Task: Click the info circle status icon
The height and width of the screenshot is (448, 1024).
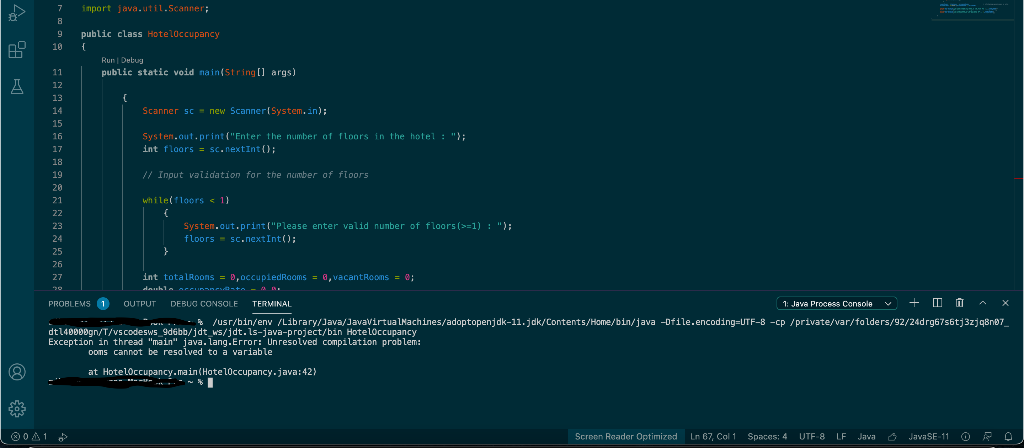Action: [x=966, y=436]
